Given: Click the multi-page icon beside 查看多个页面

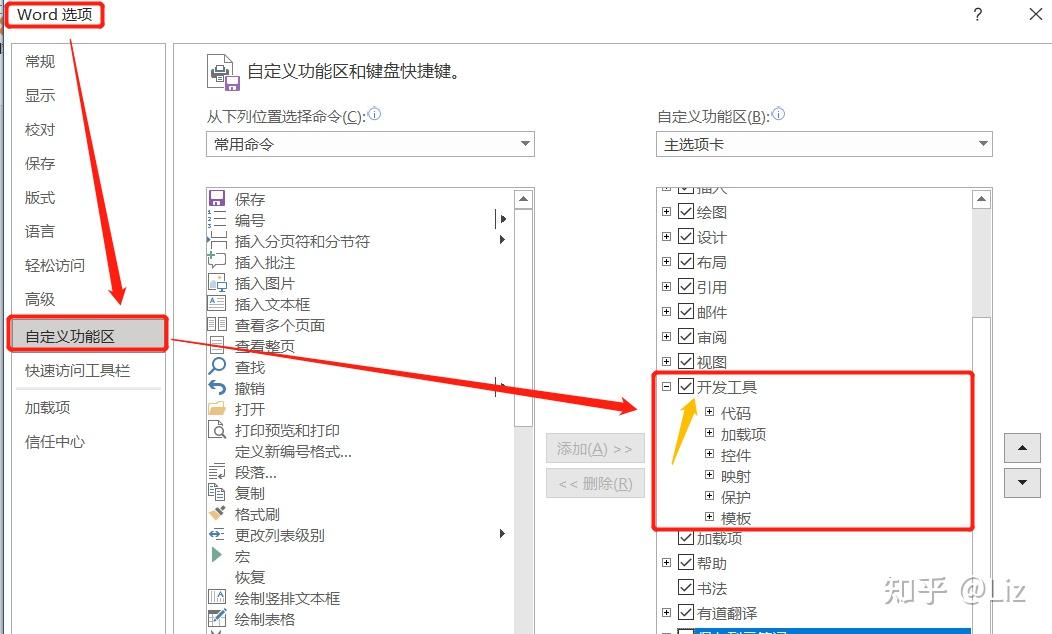Looking at the screenshot, I should click(217, 324).
